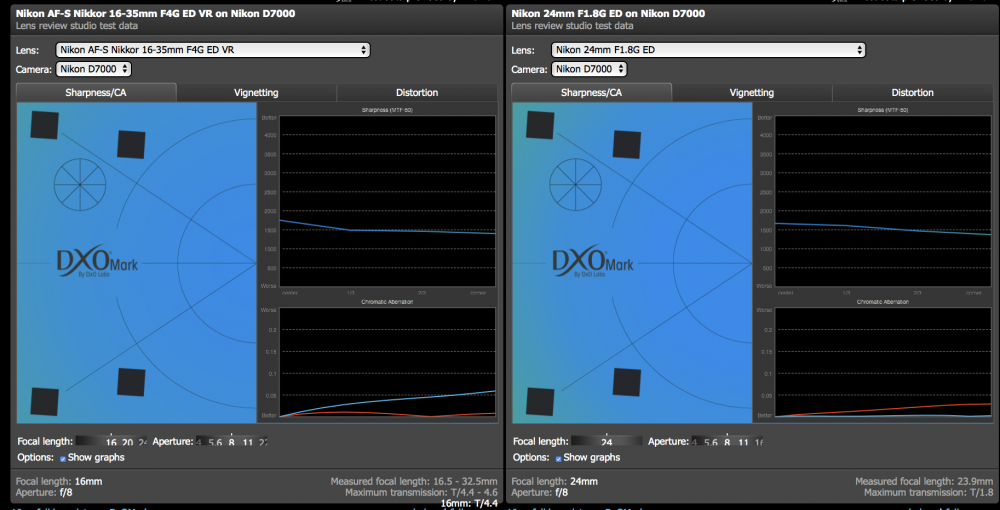Click the 'Focal length: 16mm' status text
Viewport: 1000px width, 510px height.
[x=59, y=481]
